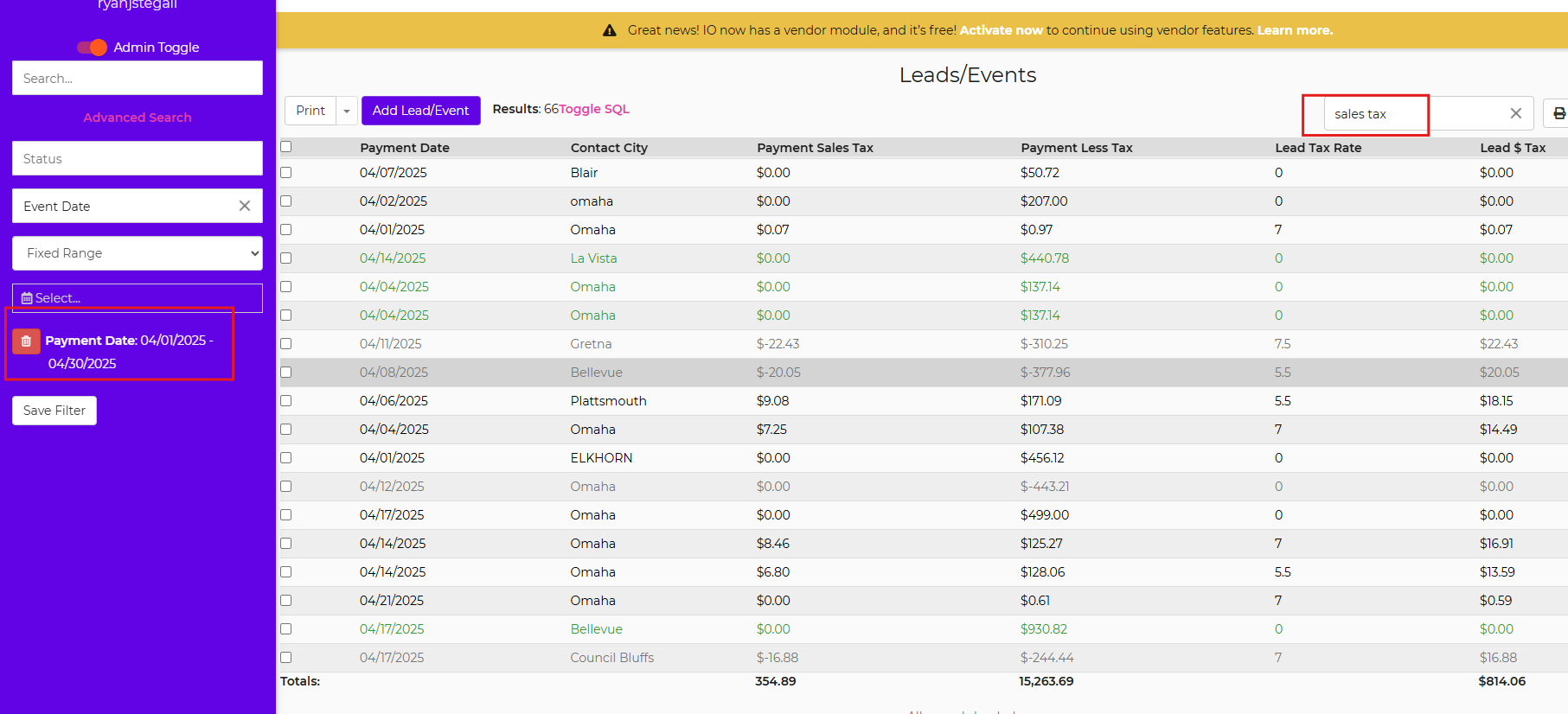Click the $7.25 Payment Sales Tax cell
1568x714 pixels.
pos(772,430)
